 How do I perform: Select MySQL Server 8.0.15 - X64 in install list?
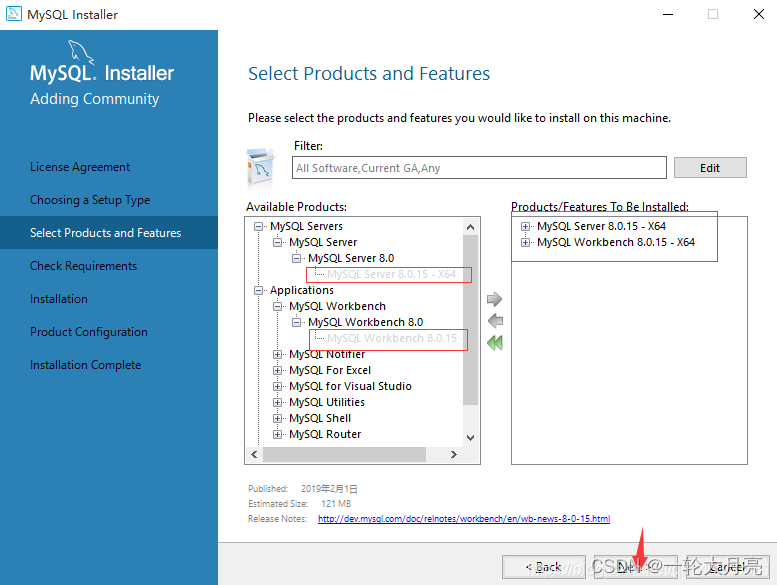pos(601,226)
